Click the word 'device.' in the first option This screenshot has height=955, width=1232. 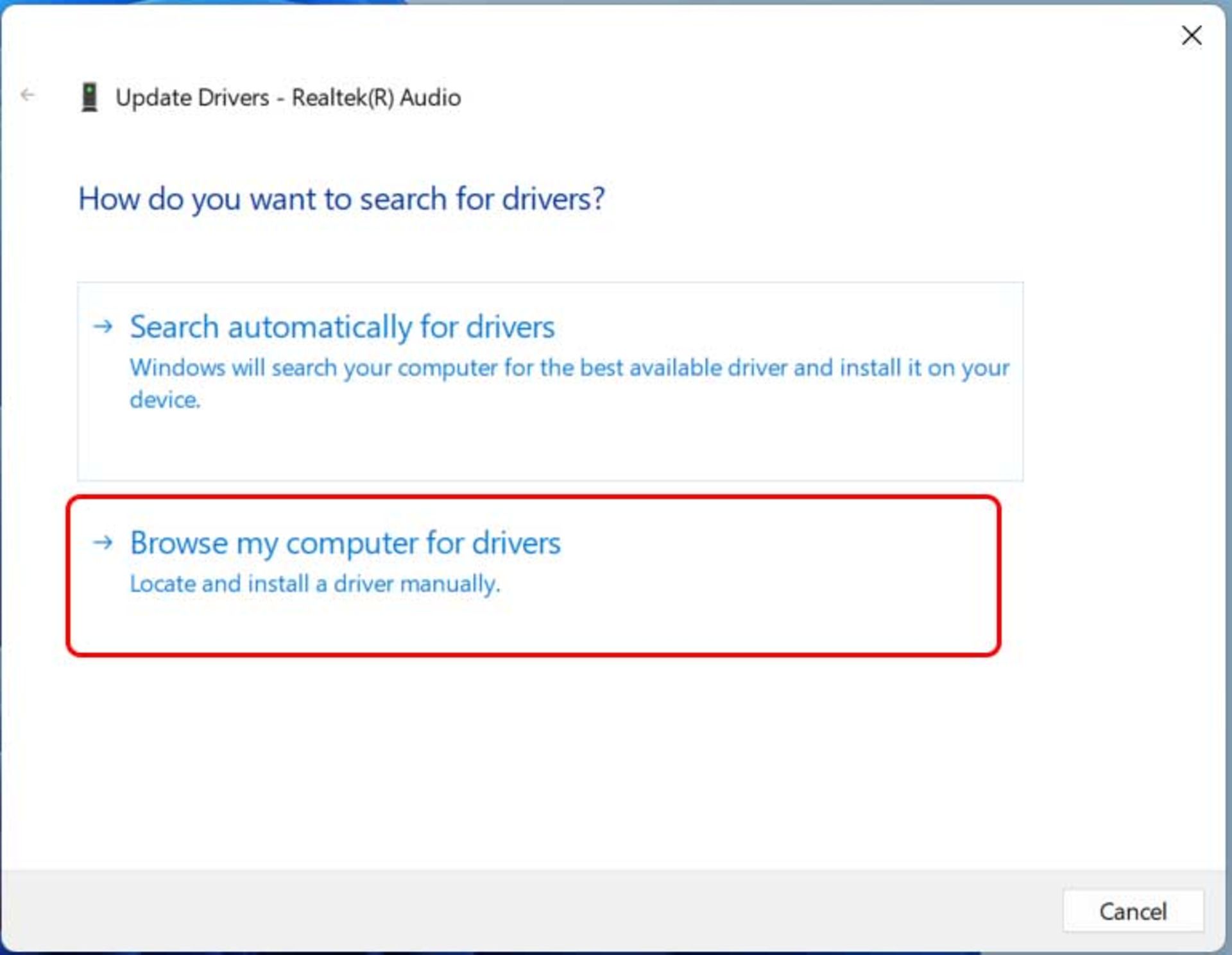click(x=165, y=400)
